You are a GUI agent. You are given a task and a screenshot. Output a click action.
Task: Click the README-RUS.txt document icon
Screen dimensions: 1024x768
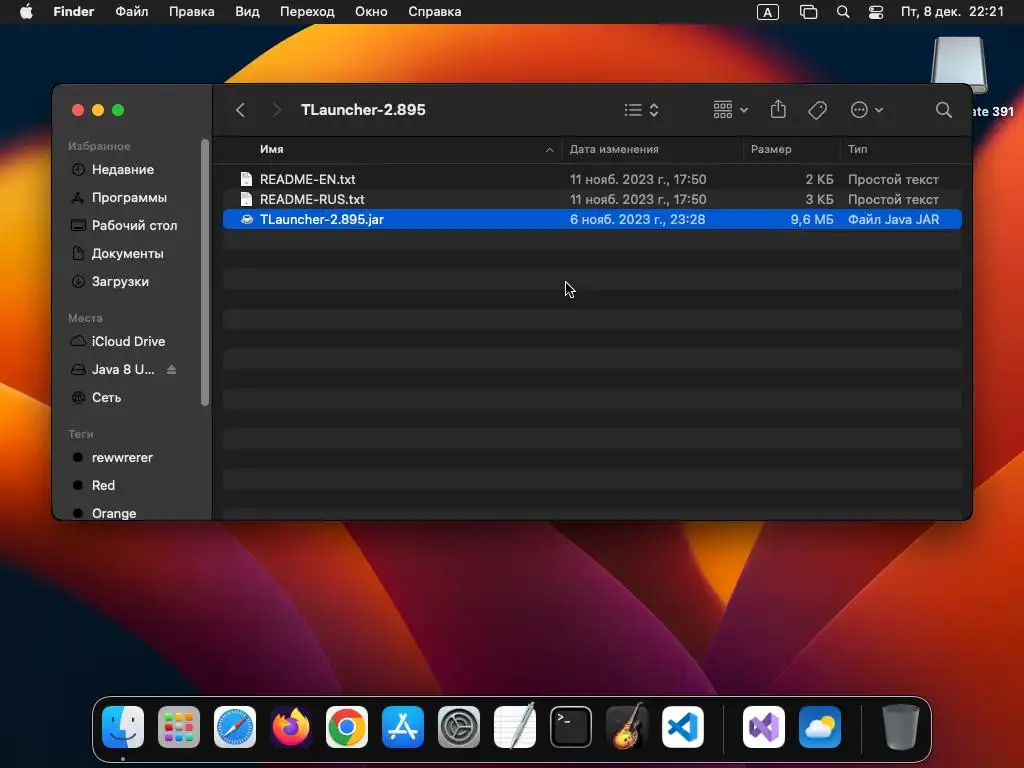pos(246,199)
